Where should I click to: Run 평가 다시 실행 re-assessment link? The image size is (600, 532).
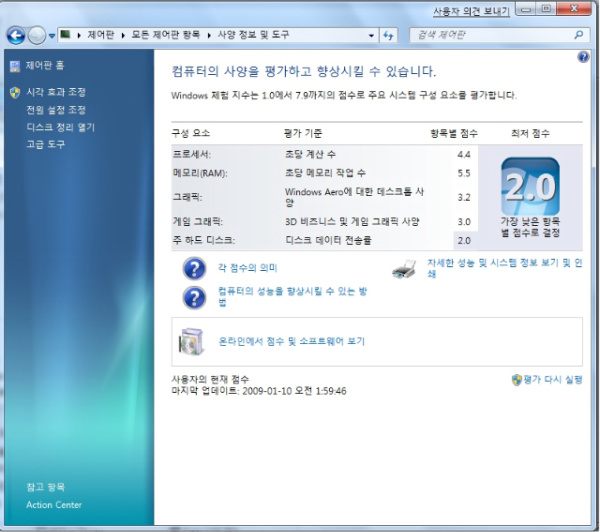click(x=553, y=380)
